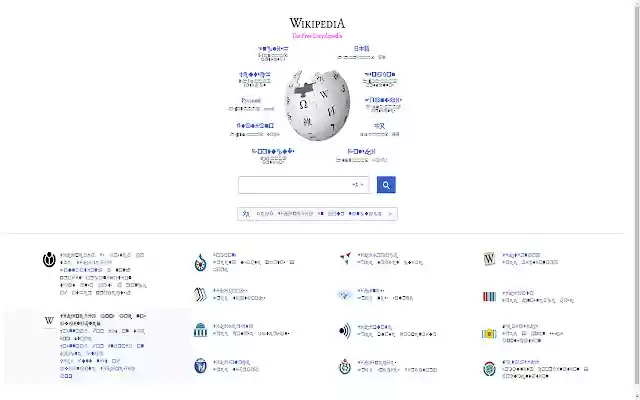Open the Русский Wikipedia link
This screenshot has width=640, height=400.
pyautogui.click(x=251, y=100)
